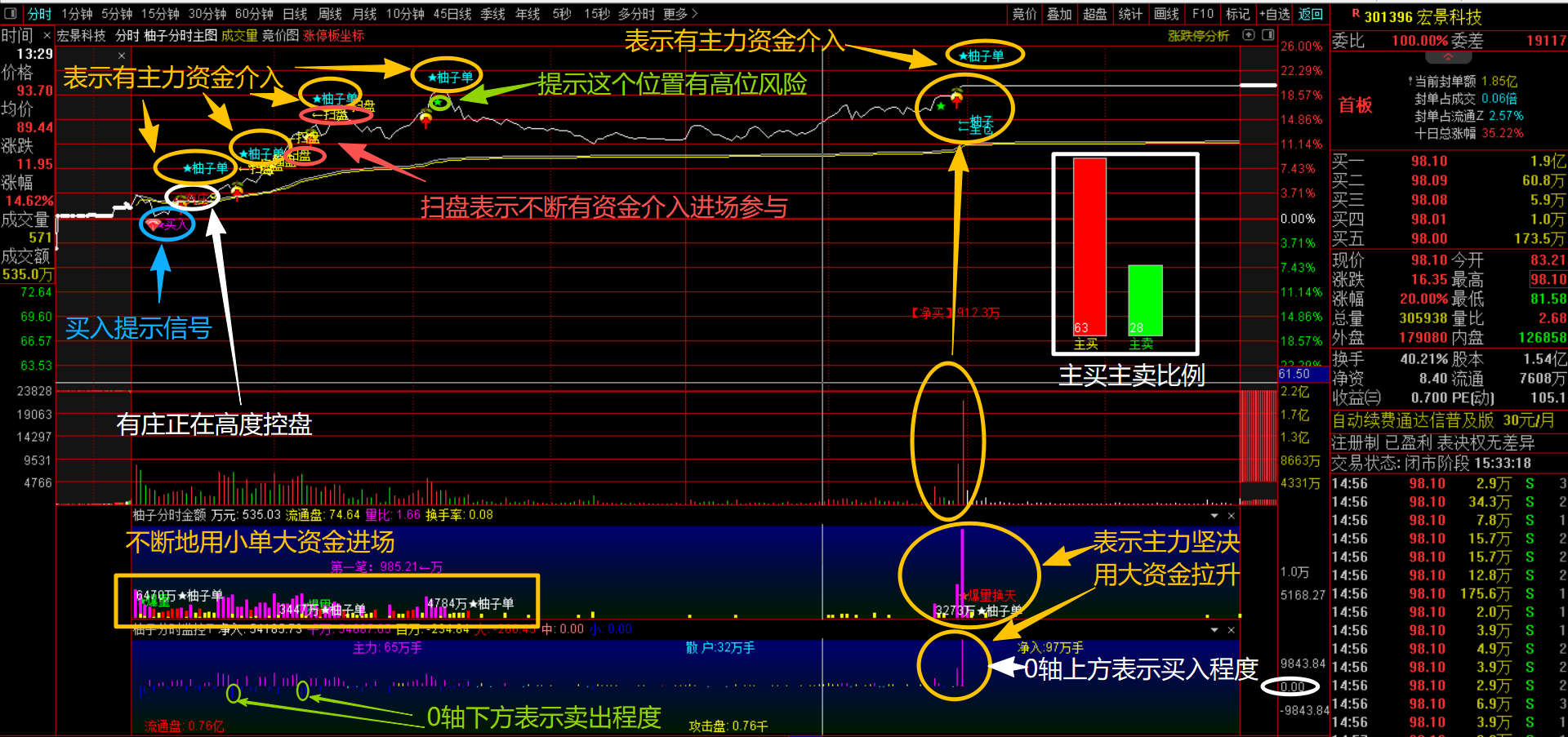The image size is (1568, 737).
Task: Activate the 画线 drawing tool
Action: click(1166, 14)
